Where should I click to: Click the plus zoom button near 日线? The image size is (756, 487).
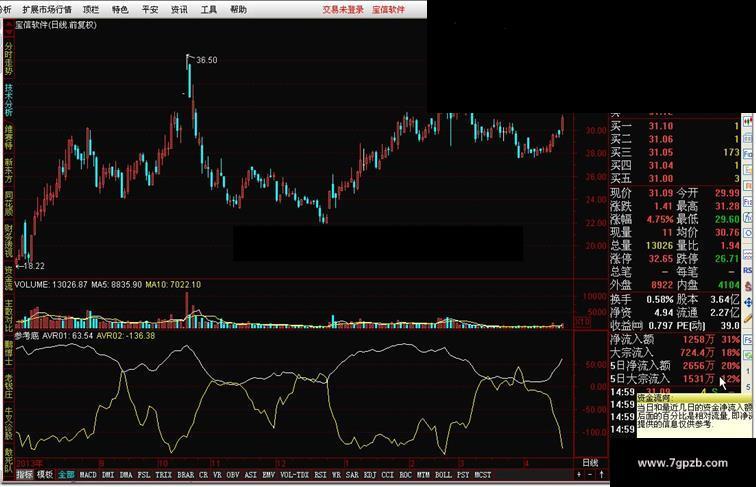coord(579,474)
